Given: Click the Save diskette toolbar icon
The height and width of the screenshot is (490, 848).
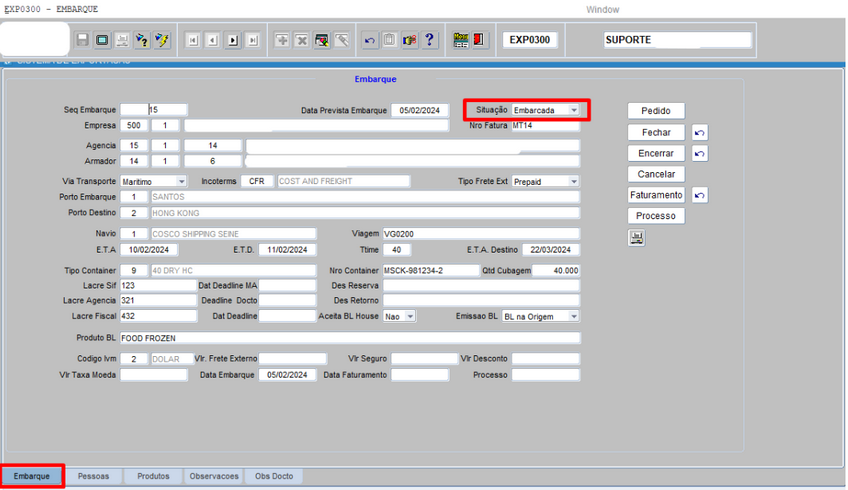Looking at the screenshot, I should click(x=83, y=40).
